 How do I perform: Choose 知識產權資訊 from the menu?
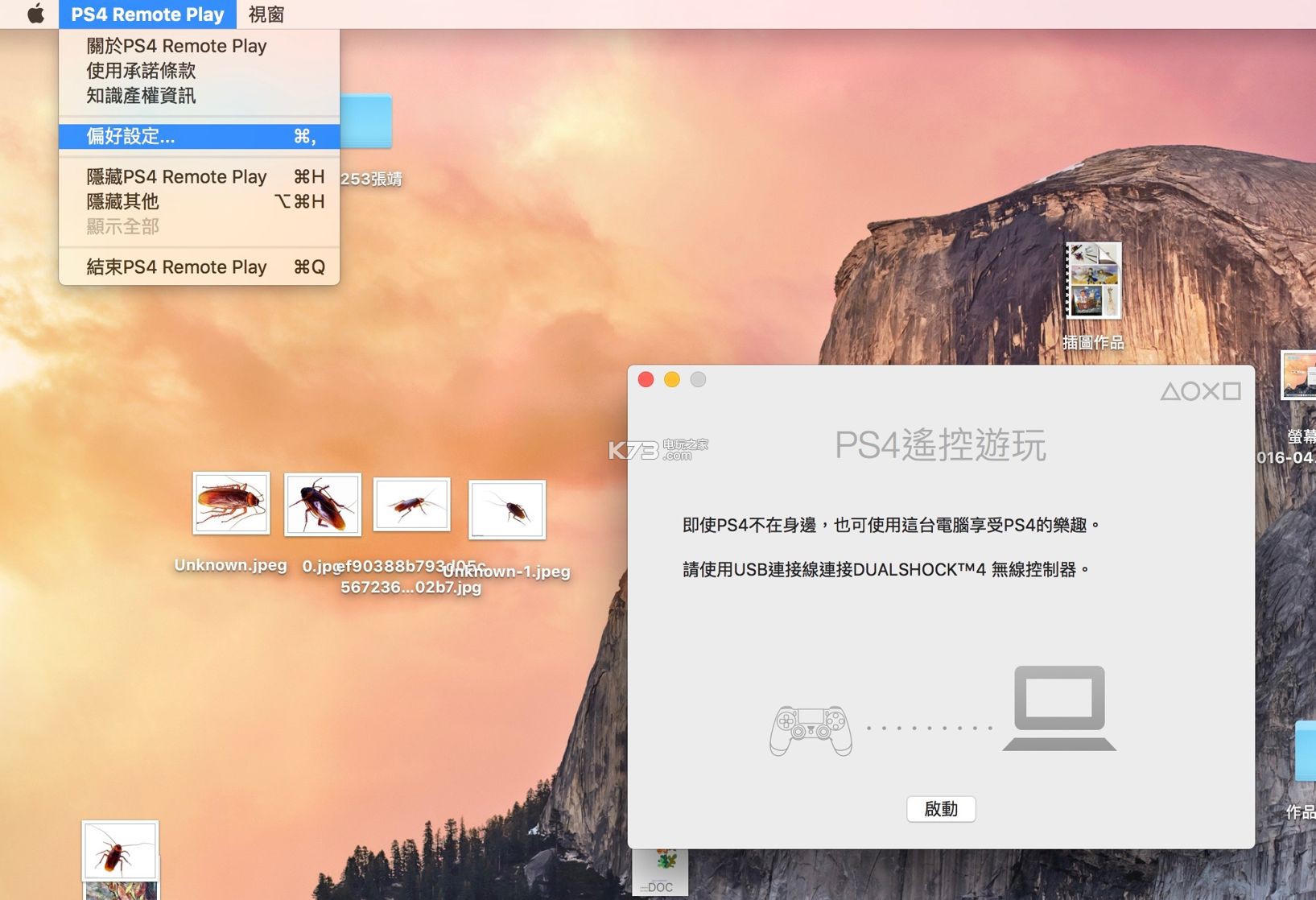199,96
